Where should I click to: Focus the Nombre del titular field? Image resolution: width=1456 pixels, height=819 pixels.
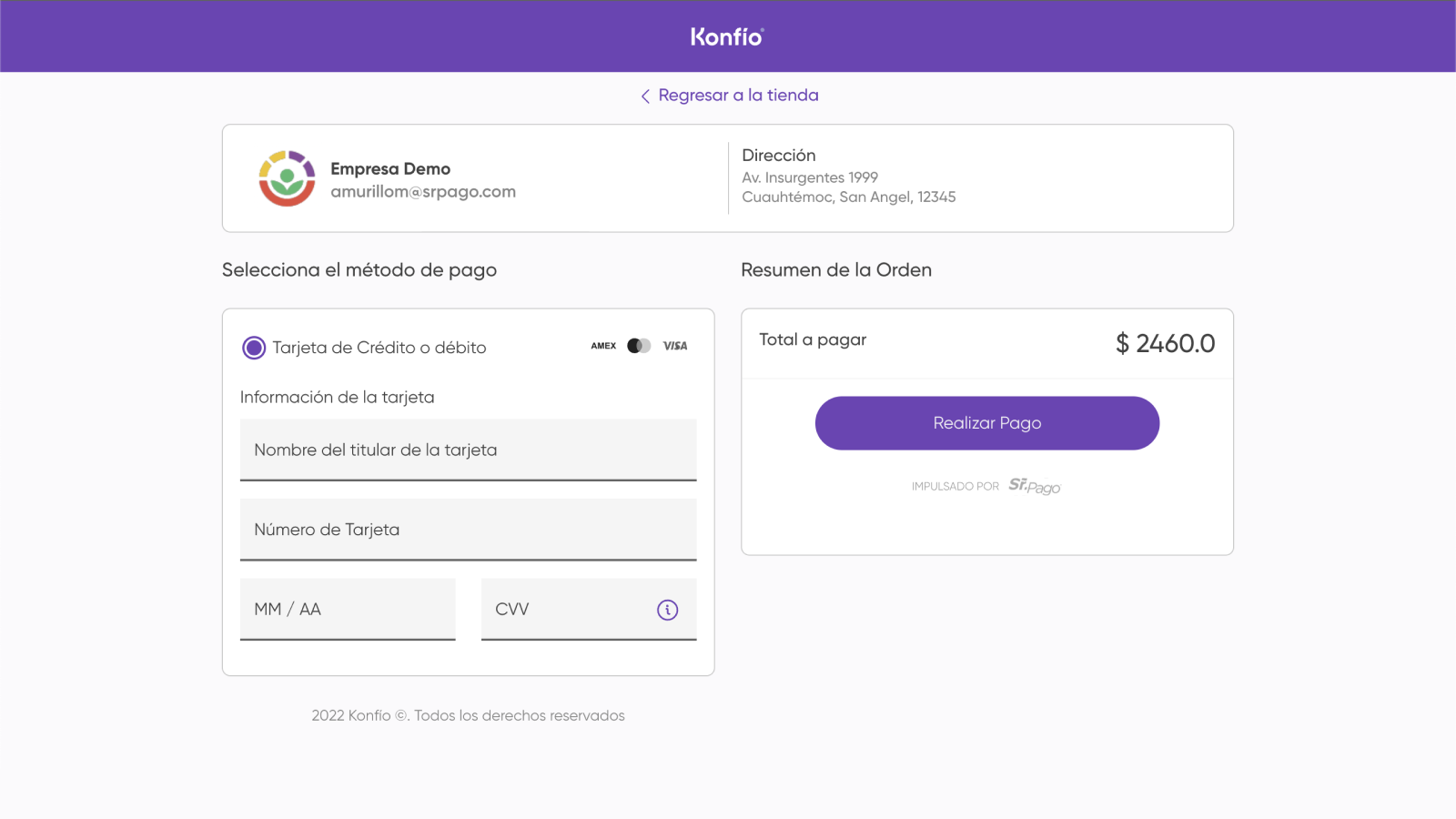click(468, 450)
